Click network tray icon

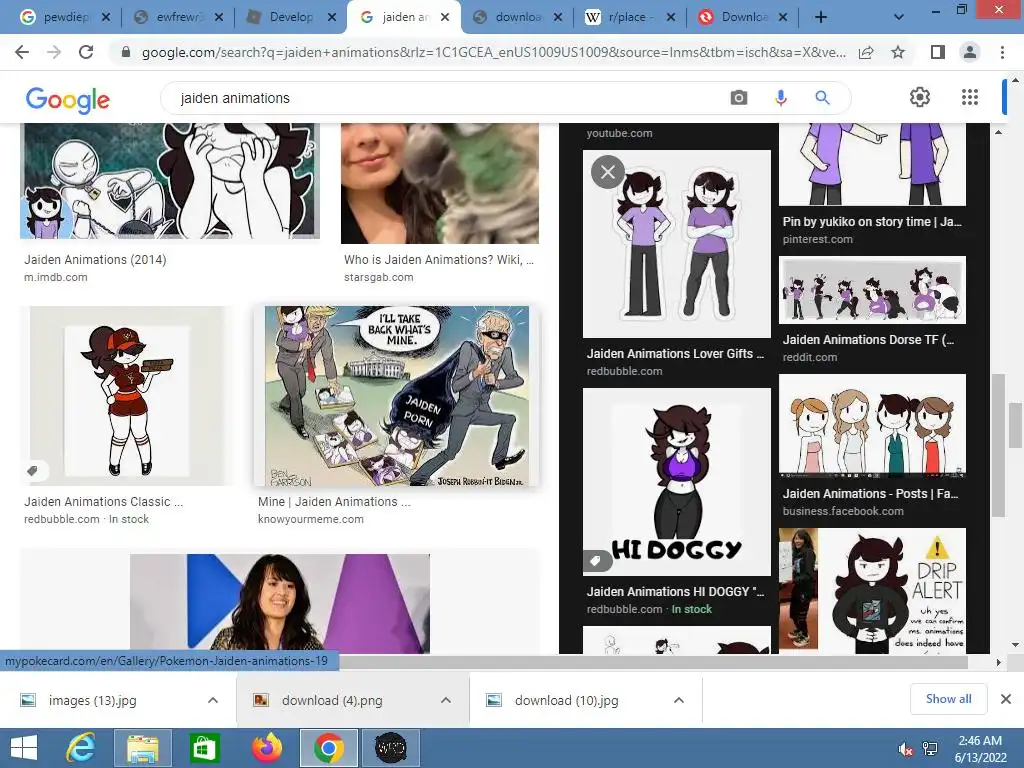click(x=929, y=749)
